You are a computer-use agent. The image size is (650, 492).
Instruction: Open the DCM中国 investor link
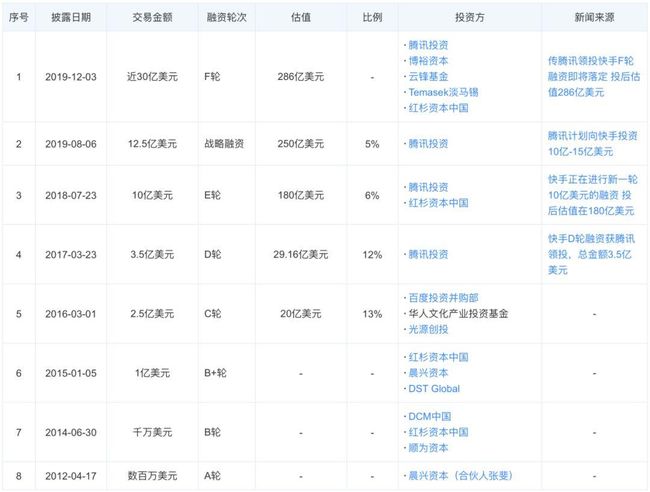click(430, 417)
